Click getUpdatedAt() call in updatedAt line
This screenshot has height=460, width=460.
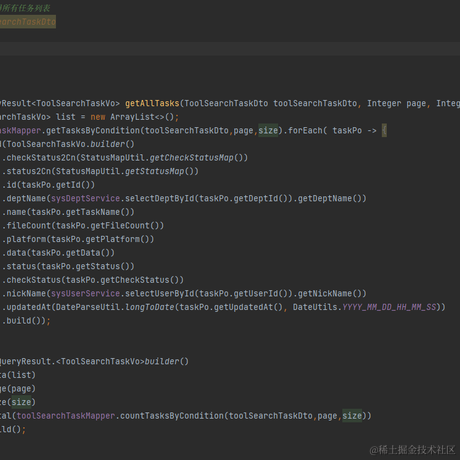[248, 307]
